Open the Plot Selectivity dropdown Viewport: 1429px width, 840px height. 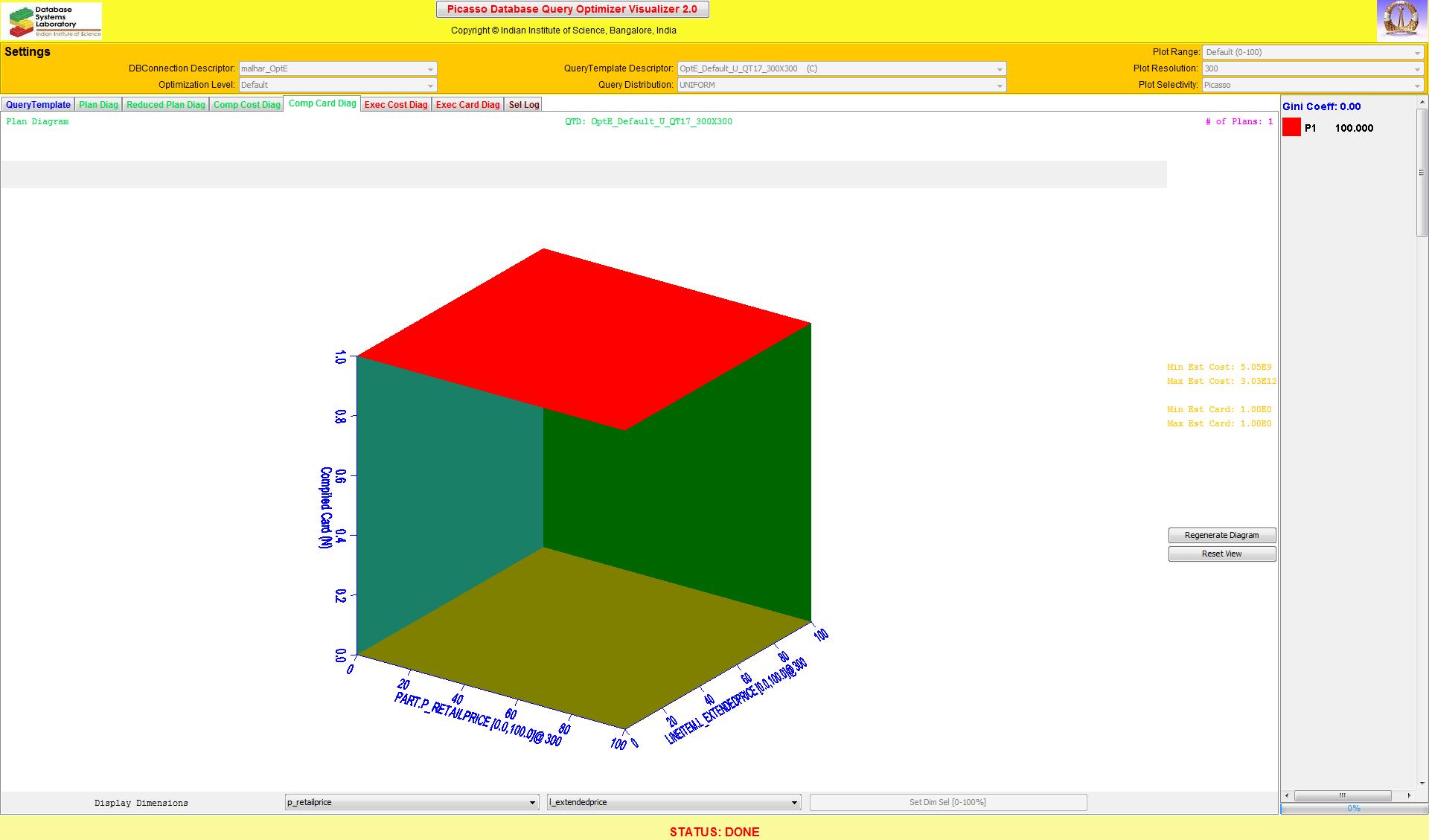1312,85
